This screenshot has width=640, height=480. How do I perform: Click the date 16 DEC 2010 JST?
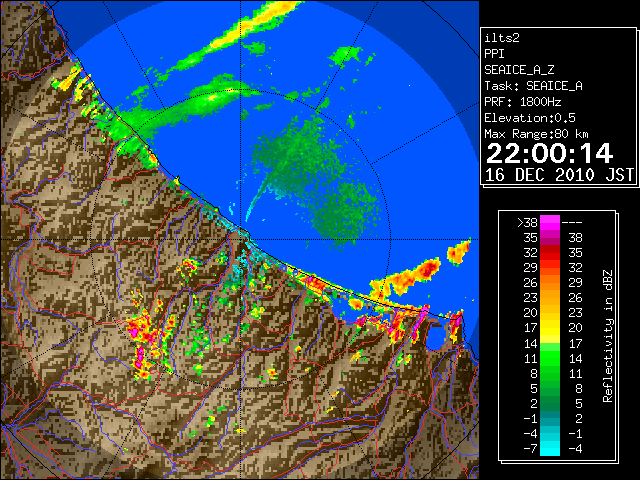click(x=559, y=175)
